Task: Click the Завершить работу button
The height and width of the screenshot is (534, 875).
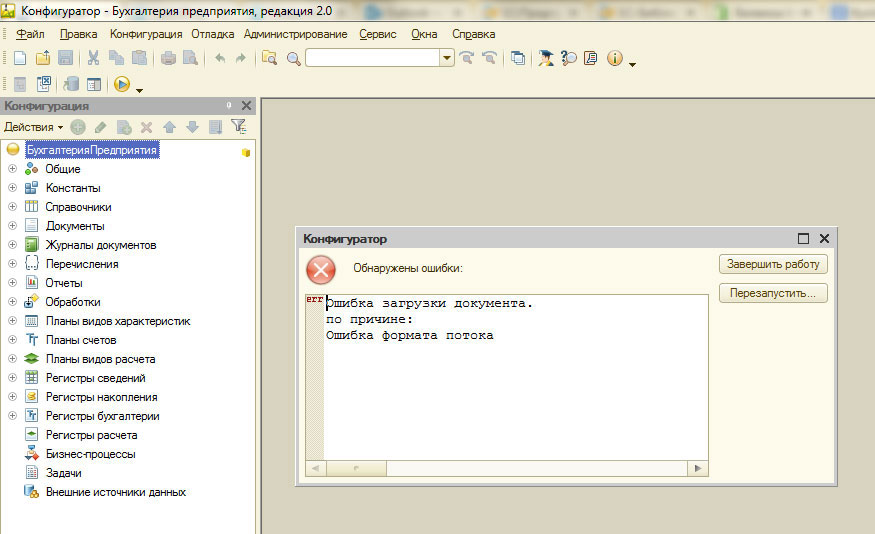Action: pyautogui.click(x=773, y=264)
